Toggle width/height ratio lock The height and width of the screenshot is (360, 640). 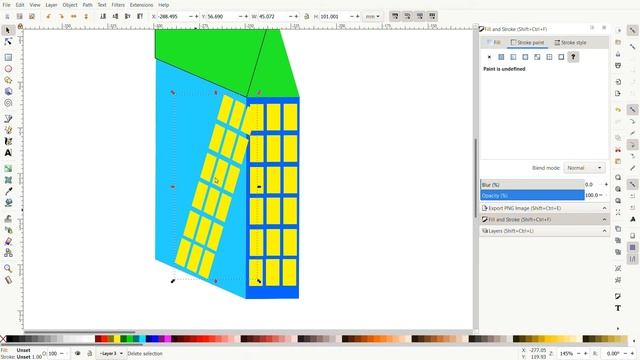[x=307, y=16]
